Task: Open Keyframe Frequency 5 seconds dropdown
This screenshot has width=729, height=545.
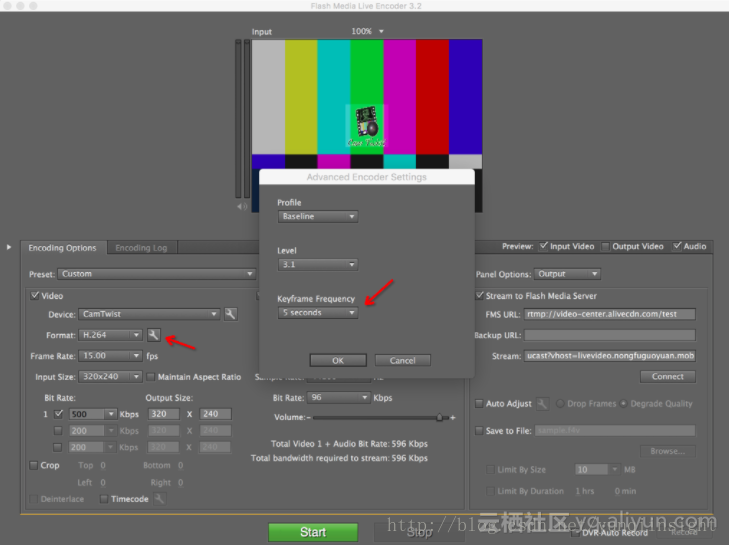Action: click(x=318, y=312)
